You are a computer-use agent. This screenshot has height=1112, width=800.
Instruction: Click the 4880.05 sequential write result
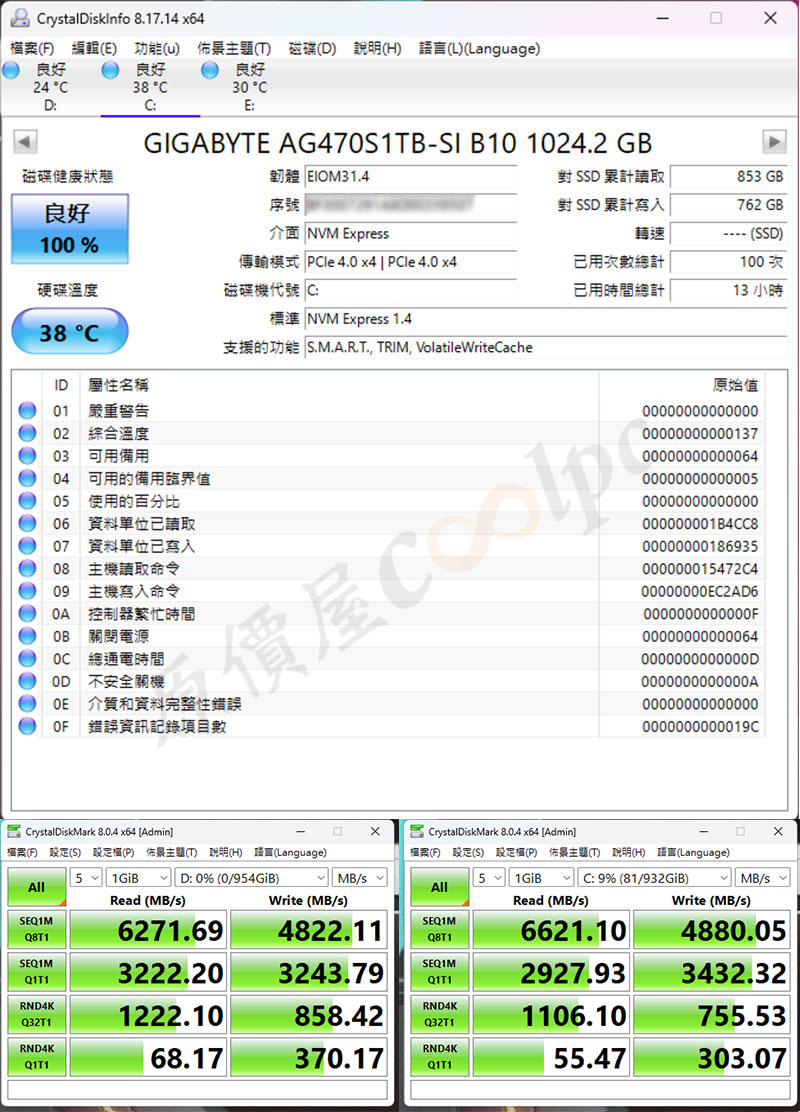point(712,930)
